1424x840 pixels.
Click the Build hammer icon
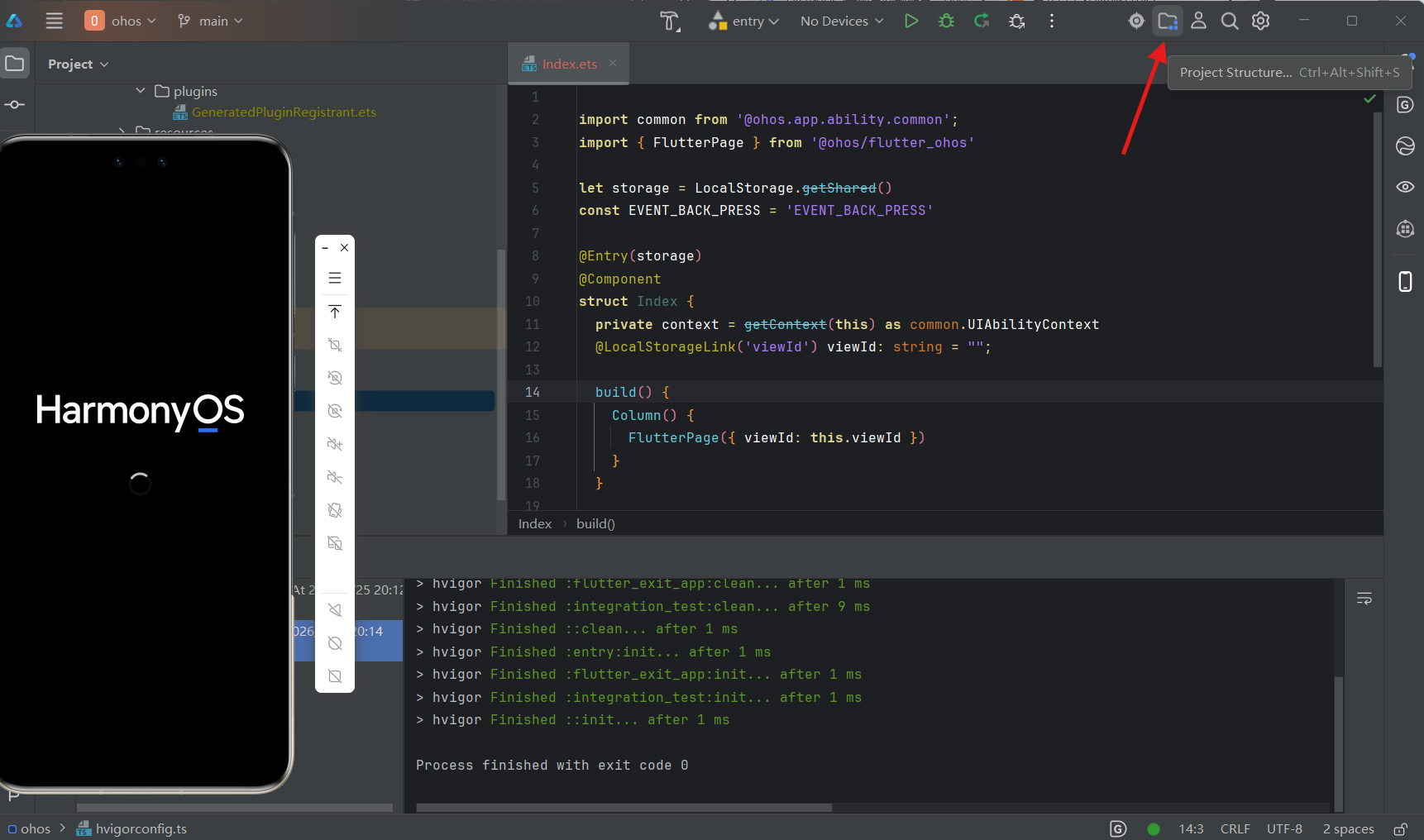click(670, 21)
